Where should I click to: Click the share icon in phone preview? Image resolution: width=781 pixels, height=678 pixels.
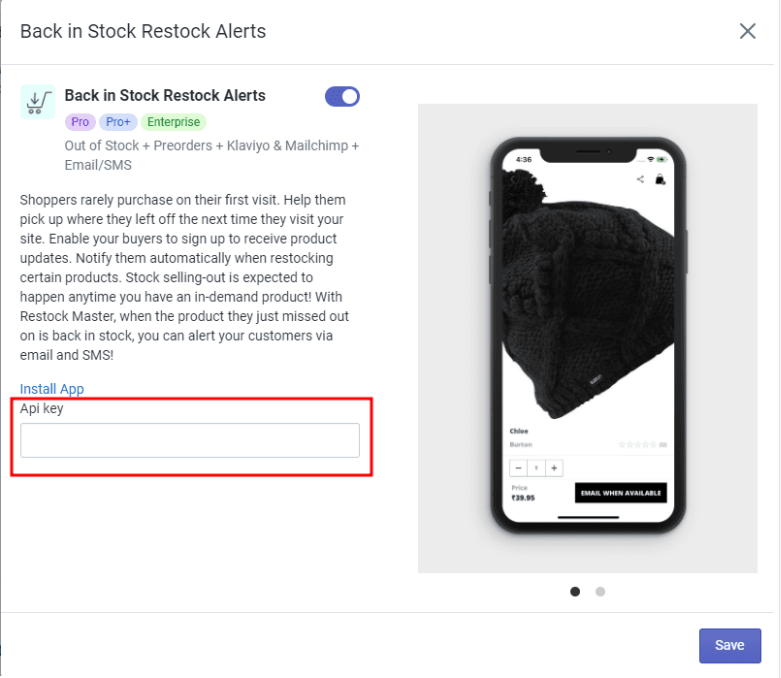[x=640, y=180]
